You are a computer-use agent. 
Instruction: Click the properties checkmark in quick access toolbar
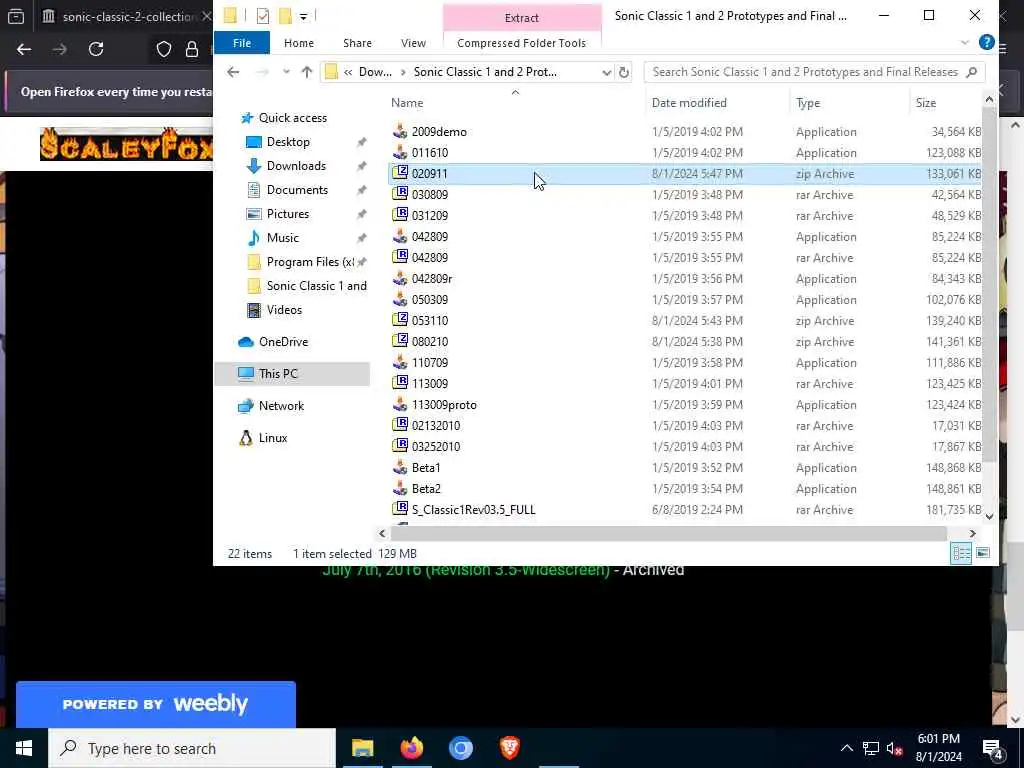[263, 16]
